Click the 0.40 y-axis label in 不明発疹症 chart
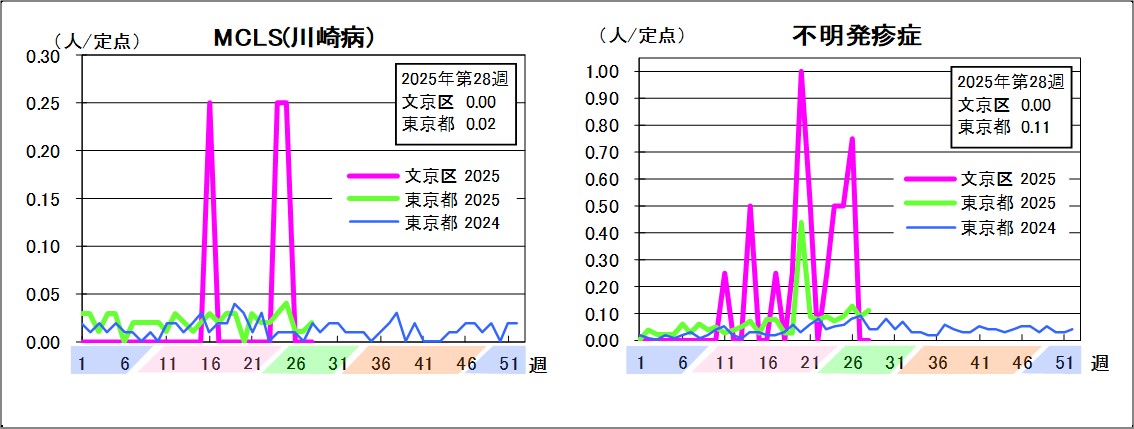The width and height of the screenshot is (1134, 429). 602,233
